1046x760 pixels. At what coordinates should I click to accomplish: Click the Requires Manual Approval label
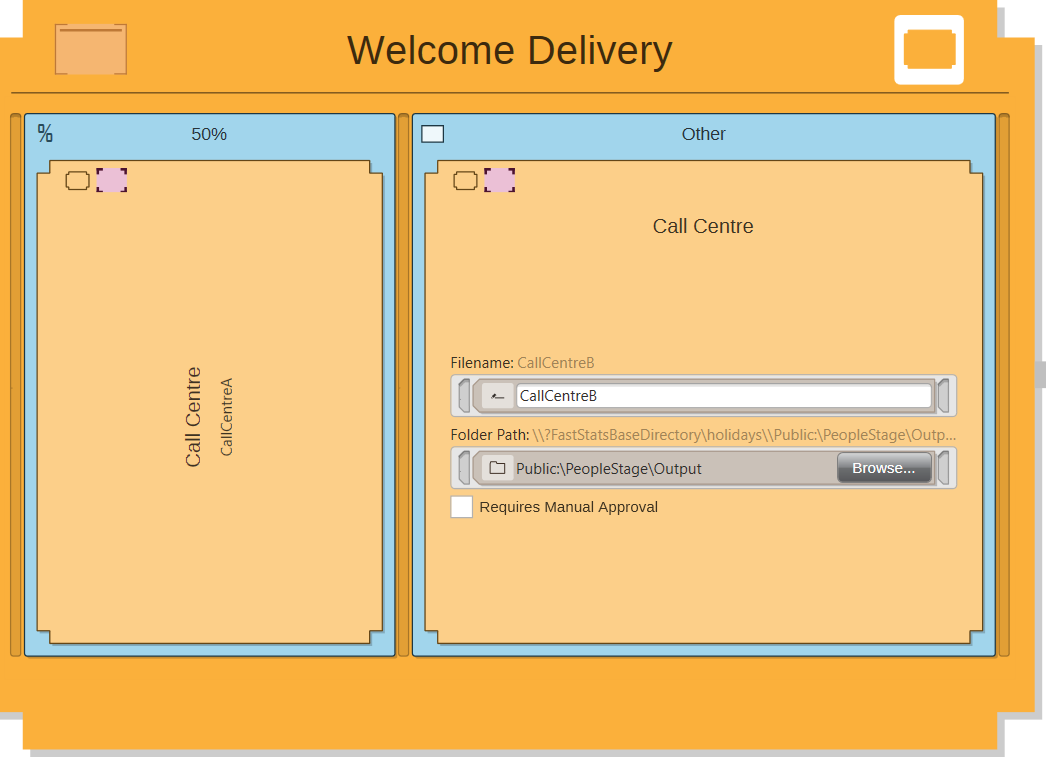pos(568,507)
